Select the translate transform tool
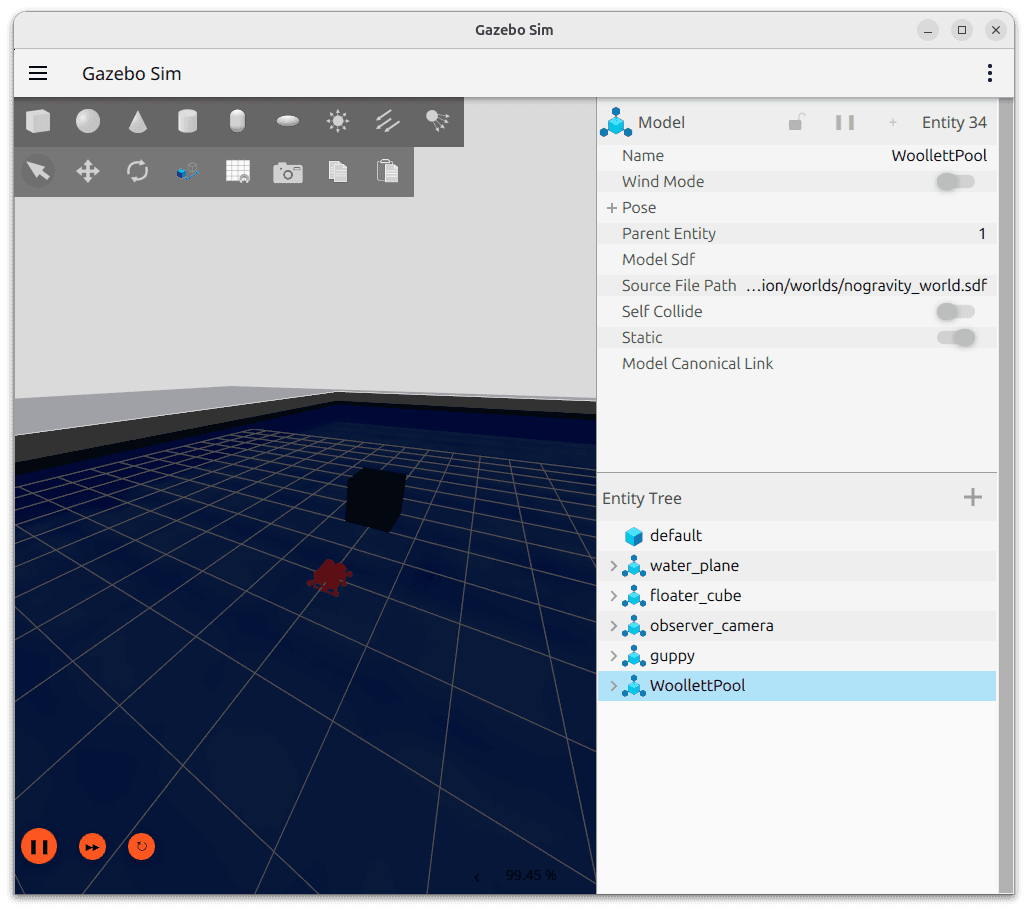This screenshot has width=1028, height=911. point(88,170)
